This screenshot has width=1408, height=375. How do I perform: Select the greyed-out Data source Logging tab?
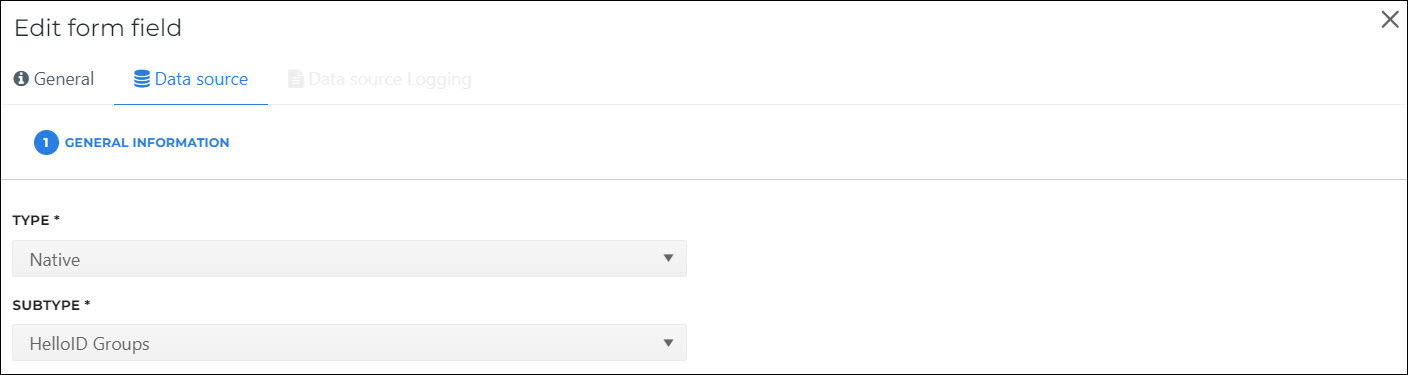point(380,79)
